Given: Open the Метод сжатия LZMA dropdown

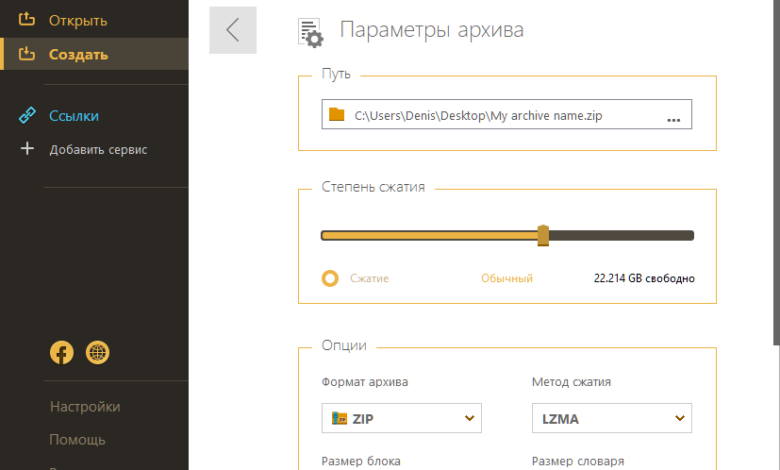Looking at the screenshot, I should tap(611, 418).
